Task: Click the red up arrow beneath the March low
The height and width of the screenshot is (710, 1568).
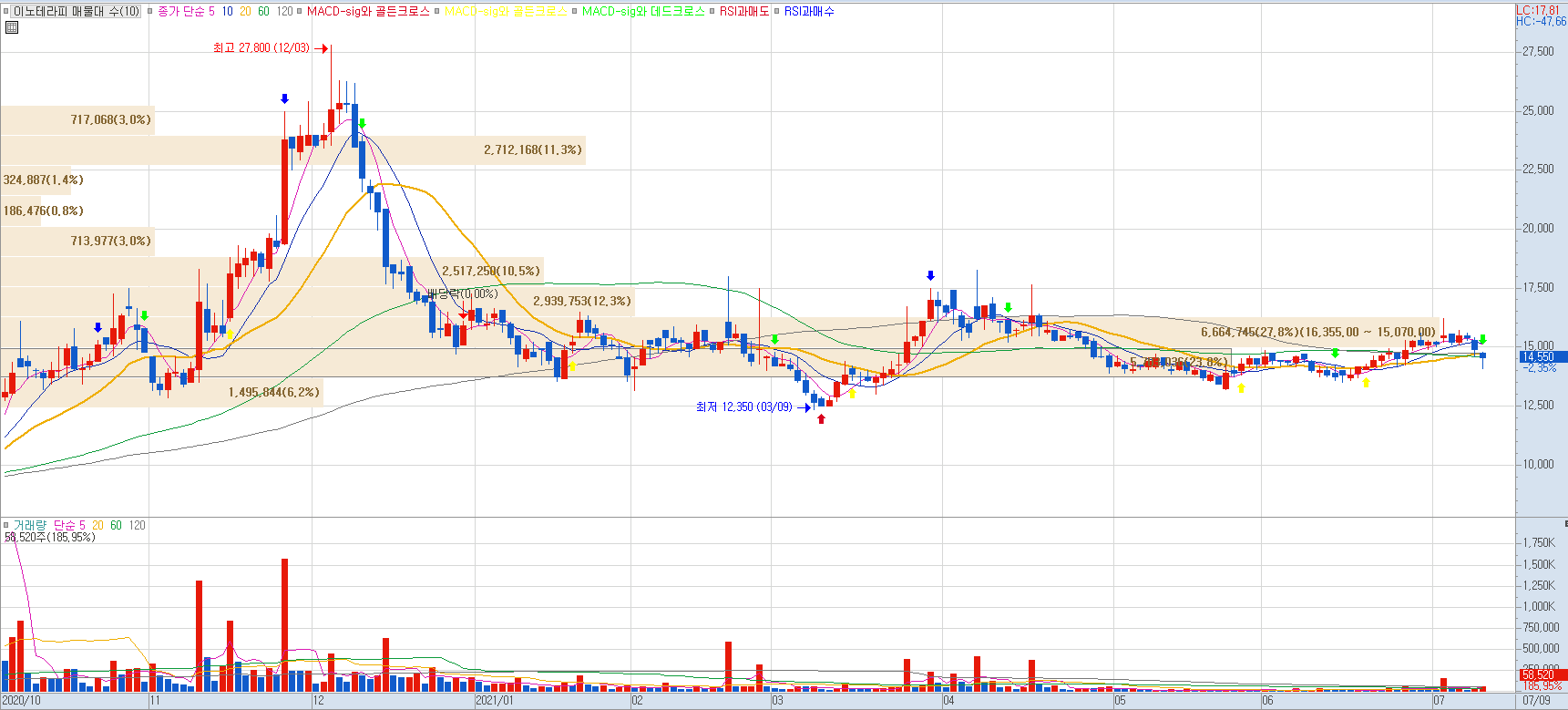Action: (821, 419)
